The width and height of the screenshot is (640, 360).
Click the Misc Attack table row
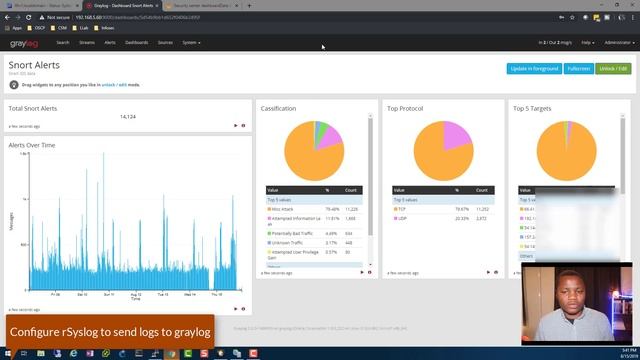tap(314, 209)
